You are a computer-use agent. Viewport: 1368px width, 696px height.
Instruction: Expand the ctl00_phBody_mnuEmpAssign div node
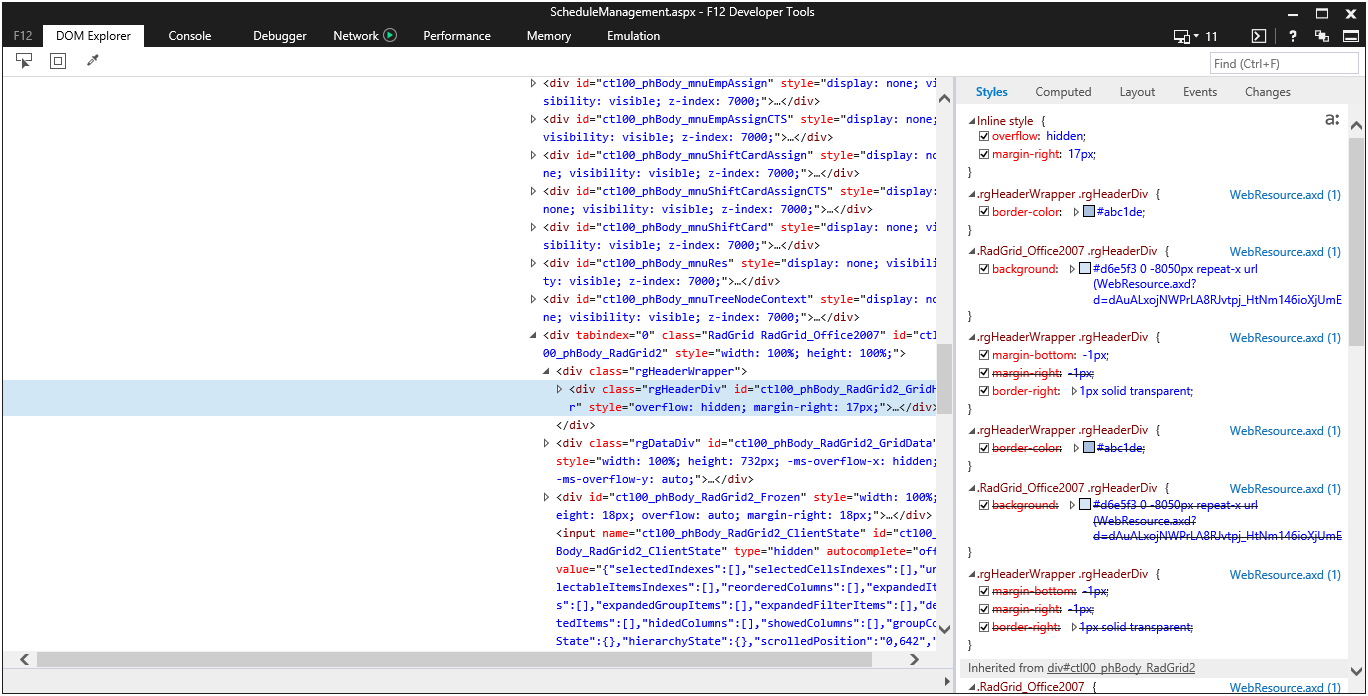click(x=533, y=83)
